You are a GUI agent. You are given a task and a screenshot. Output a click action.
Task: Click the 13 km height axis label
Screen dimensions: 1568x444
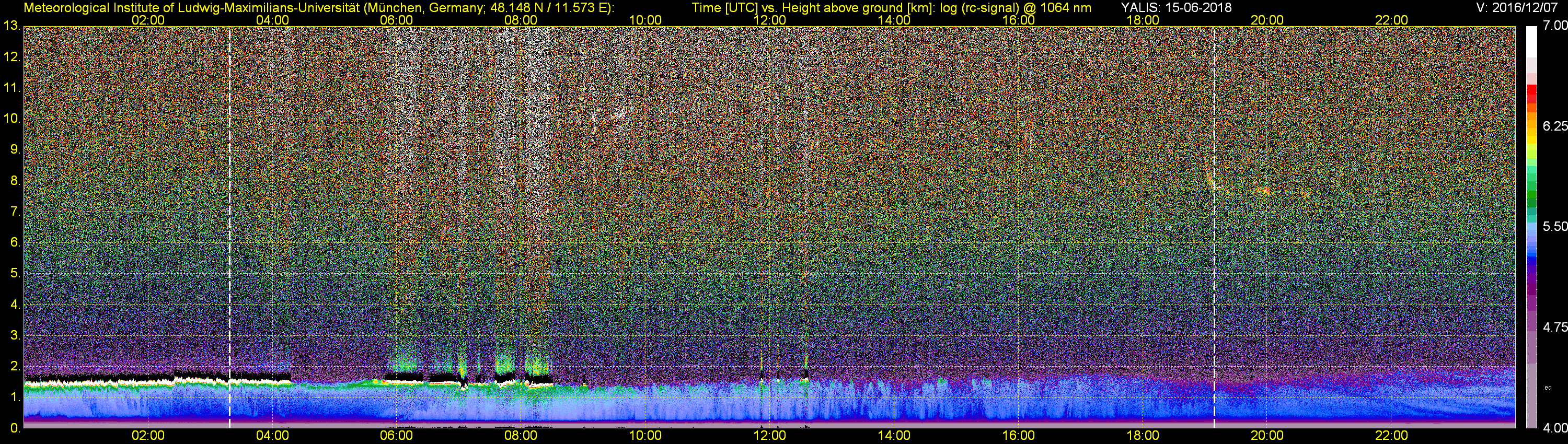coord(11,26)
